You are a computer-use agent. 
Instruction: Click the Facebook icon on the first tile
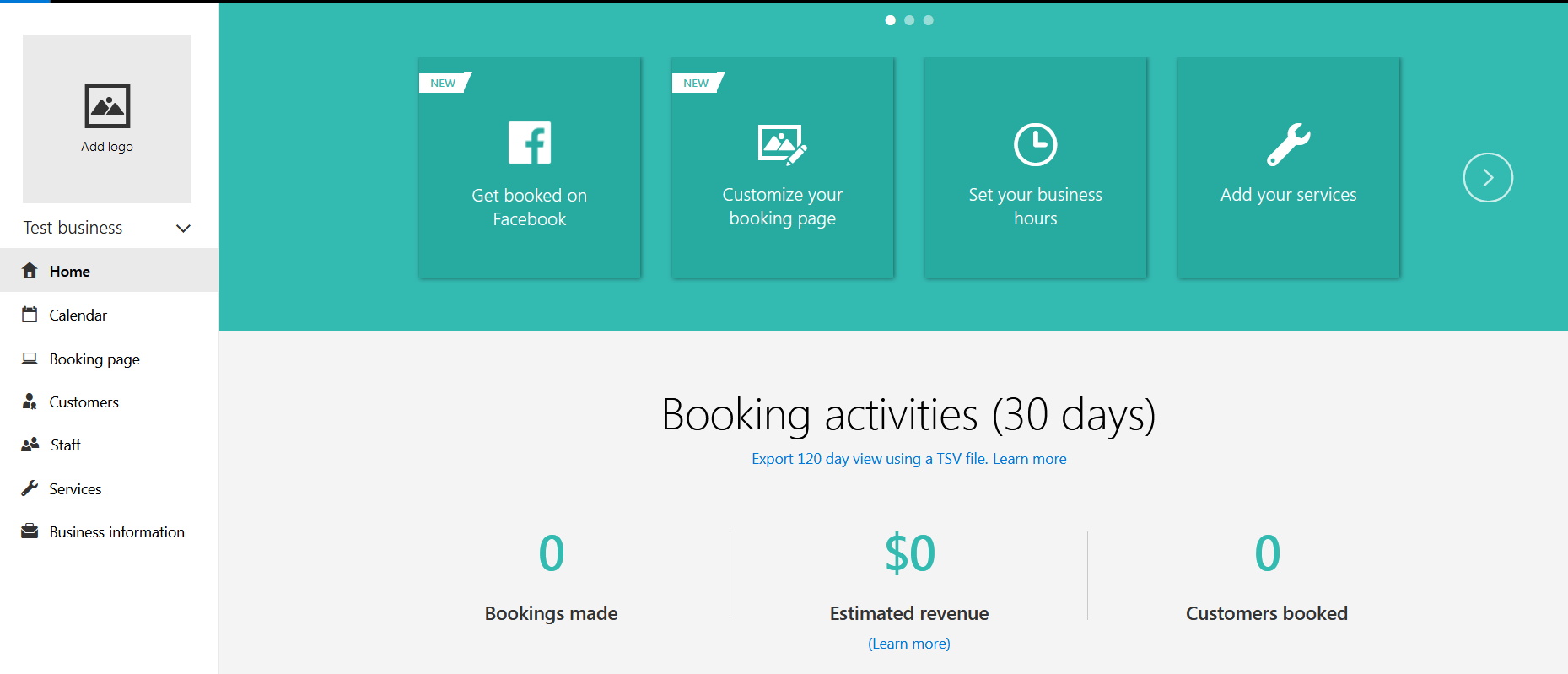[530, 143]
